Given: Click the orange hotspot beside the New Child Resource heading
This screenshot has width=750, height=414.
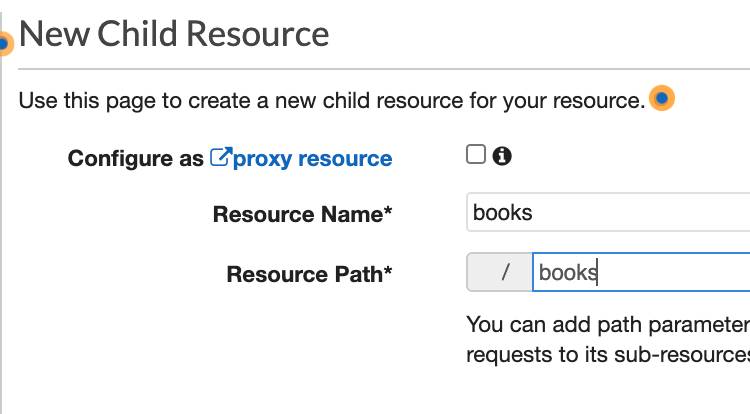Looking at the screenshot, I should (5, 44).
